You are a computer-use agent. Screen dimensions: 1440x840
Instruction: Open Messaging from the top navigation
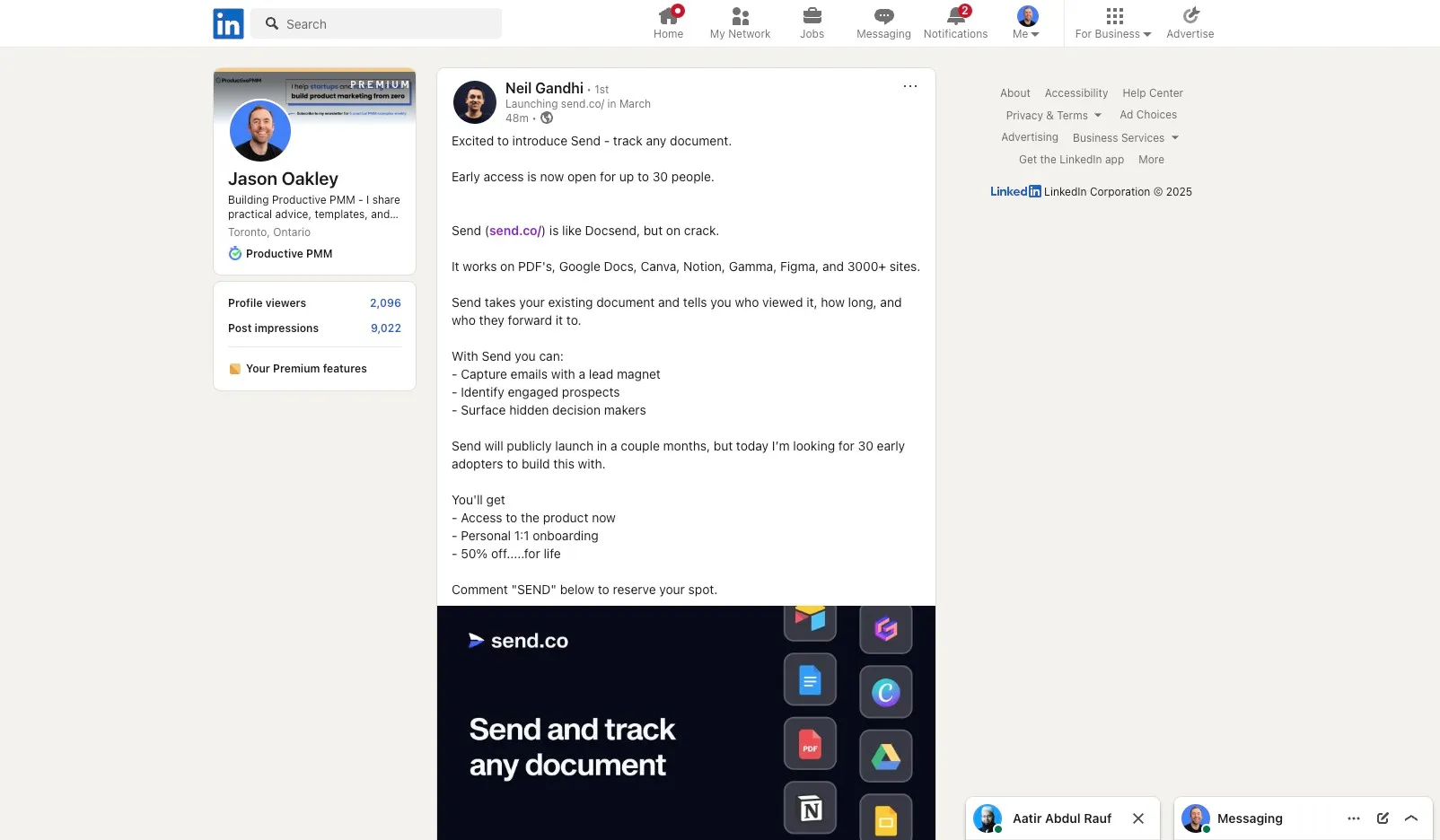[882, 22]
